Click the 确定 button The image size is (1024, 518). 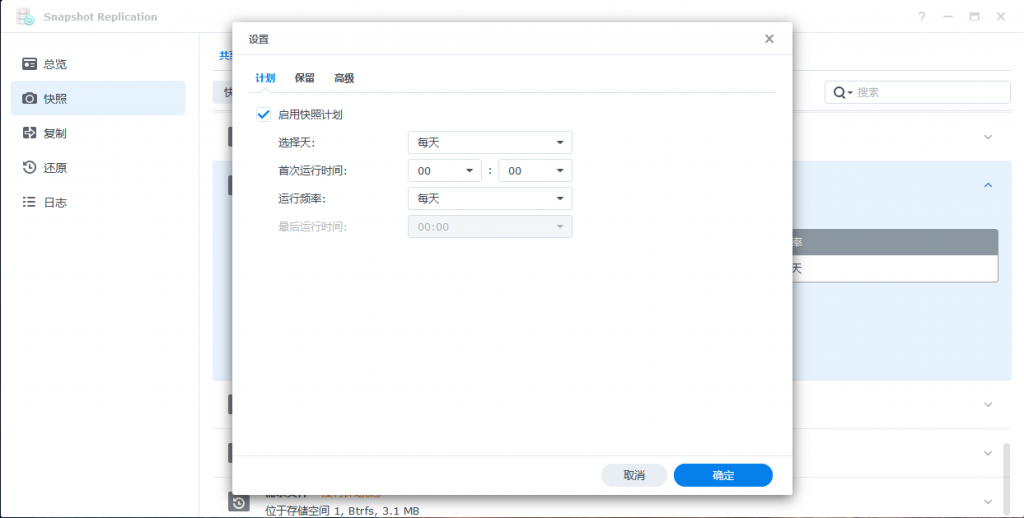723,475
